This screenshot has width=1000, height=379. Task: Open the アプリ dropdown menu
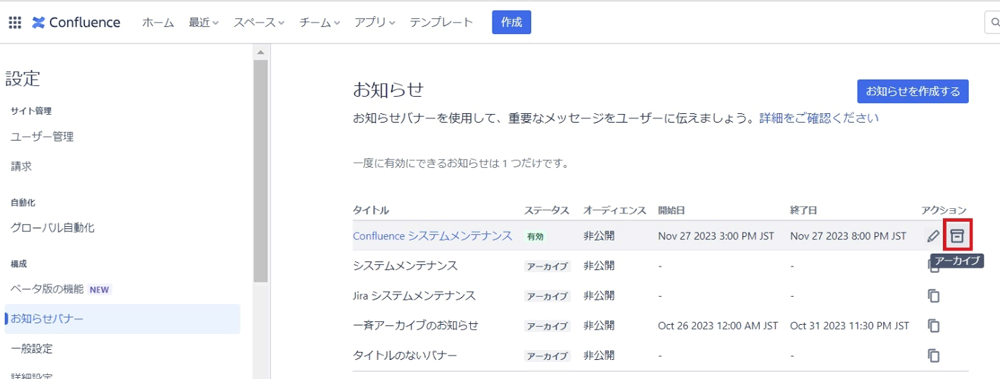tap(375, 23)
